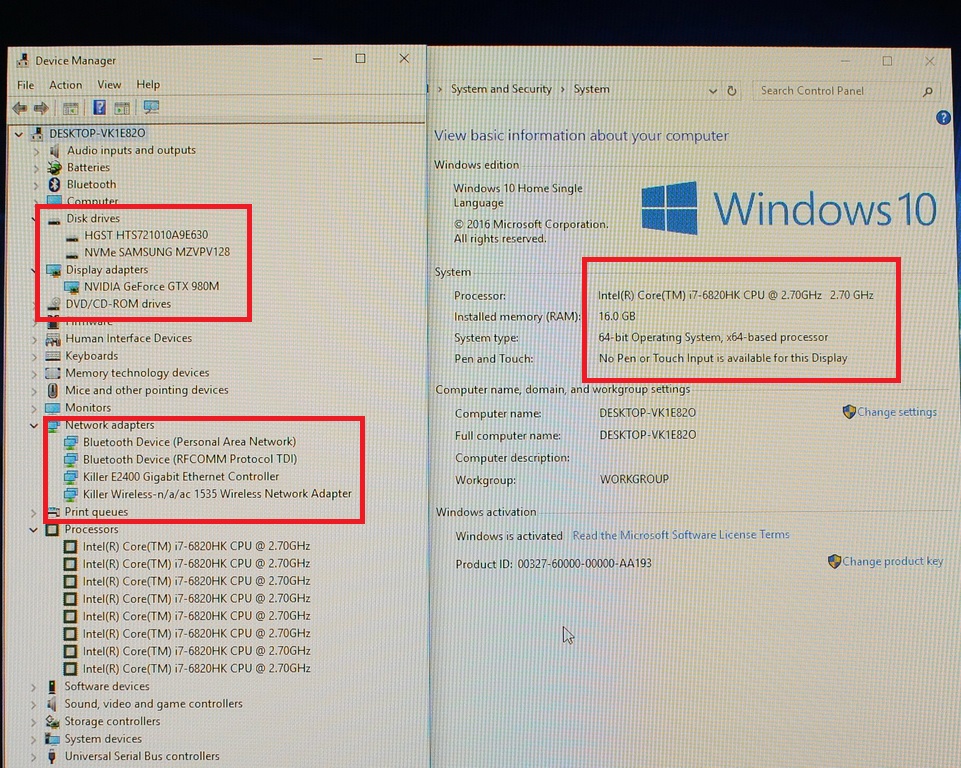Select the Audio inputs and outputs speaker icon

coord(54,150)
